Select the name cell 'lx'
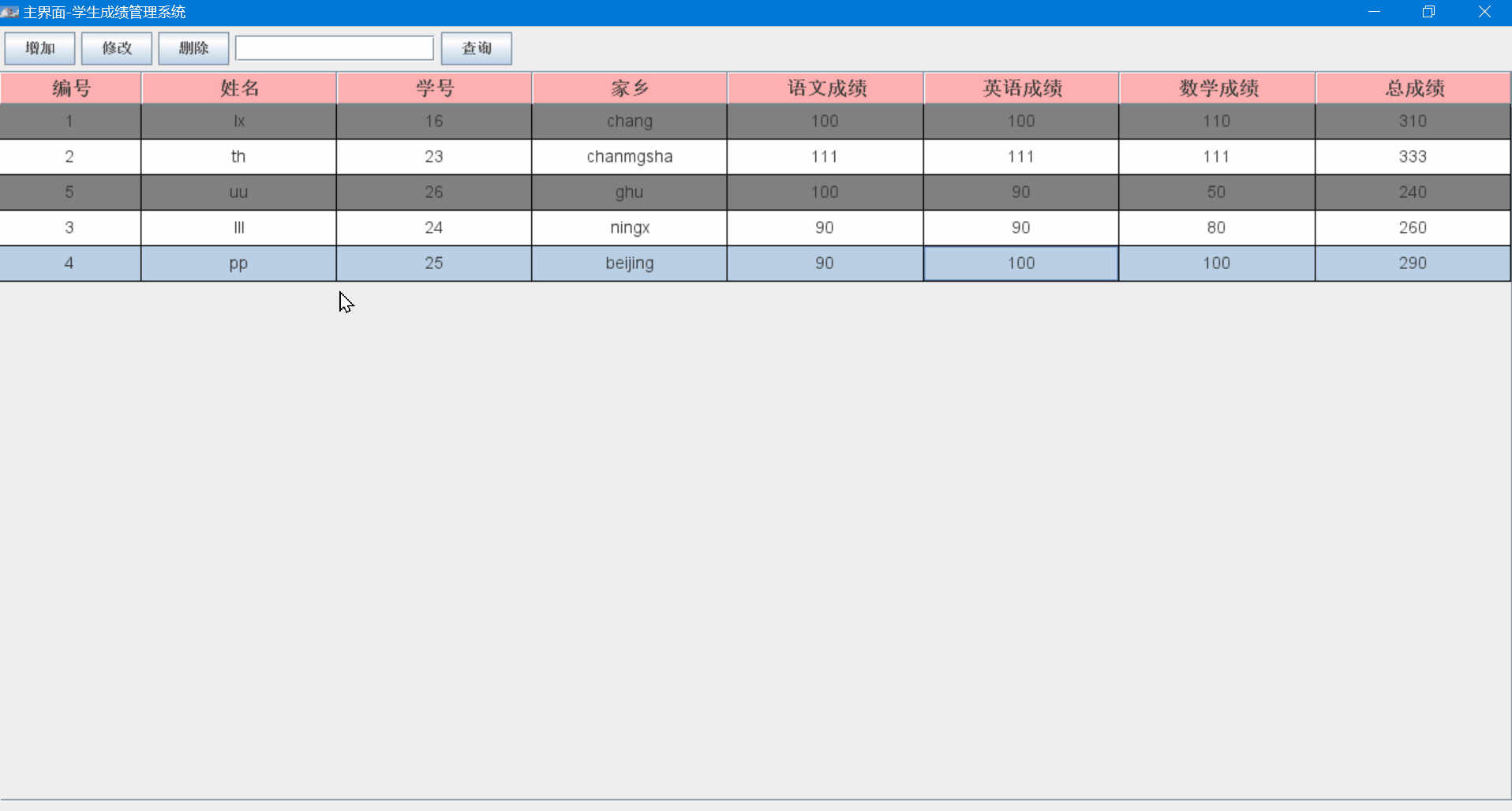The height and width of the screenshot is (811, 1512). (x=239, y=121)
